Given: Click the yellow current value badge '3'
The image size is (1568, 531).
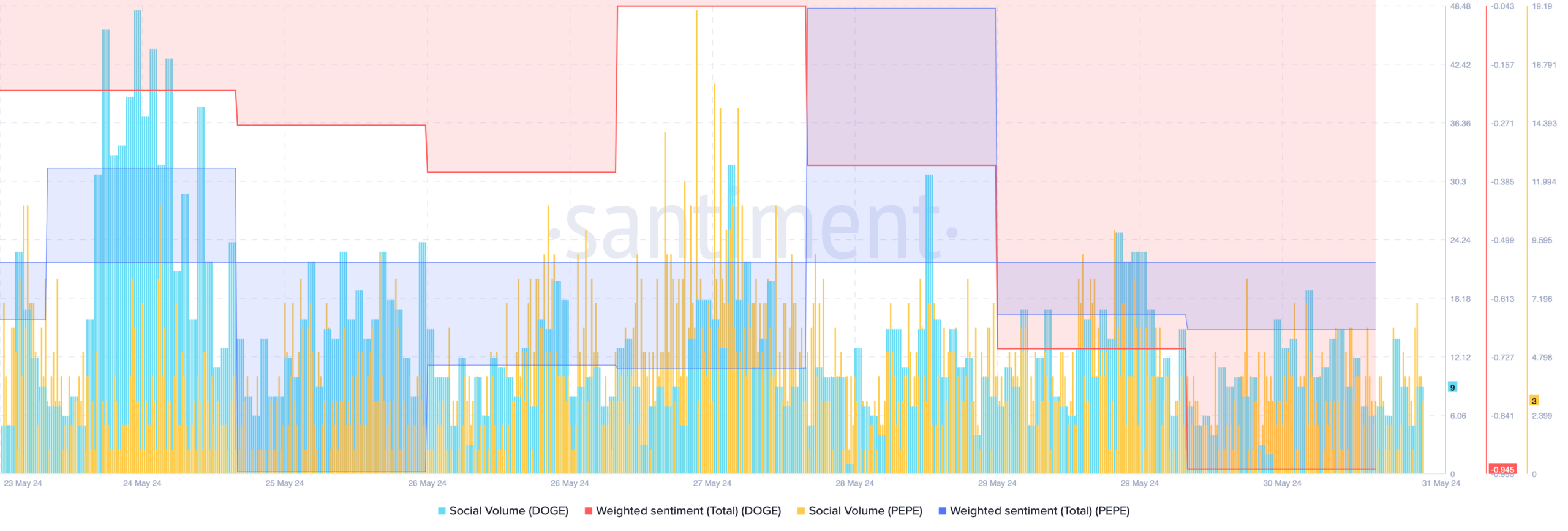Looking at the screenshot, I should 1534,401.
